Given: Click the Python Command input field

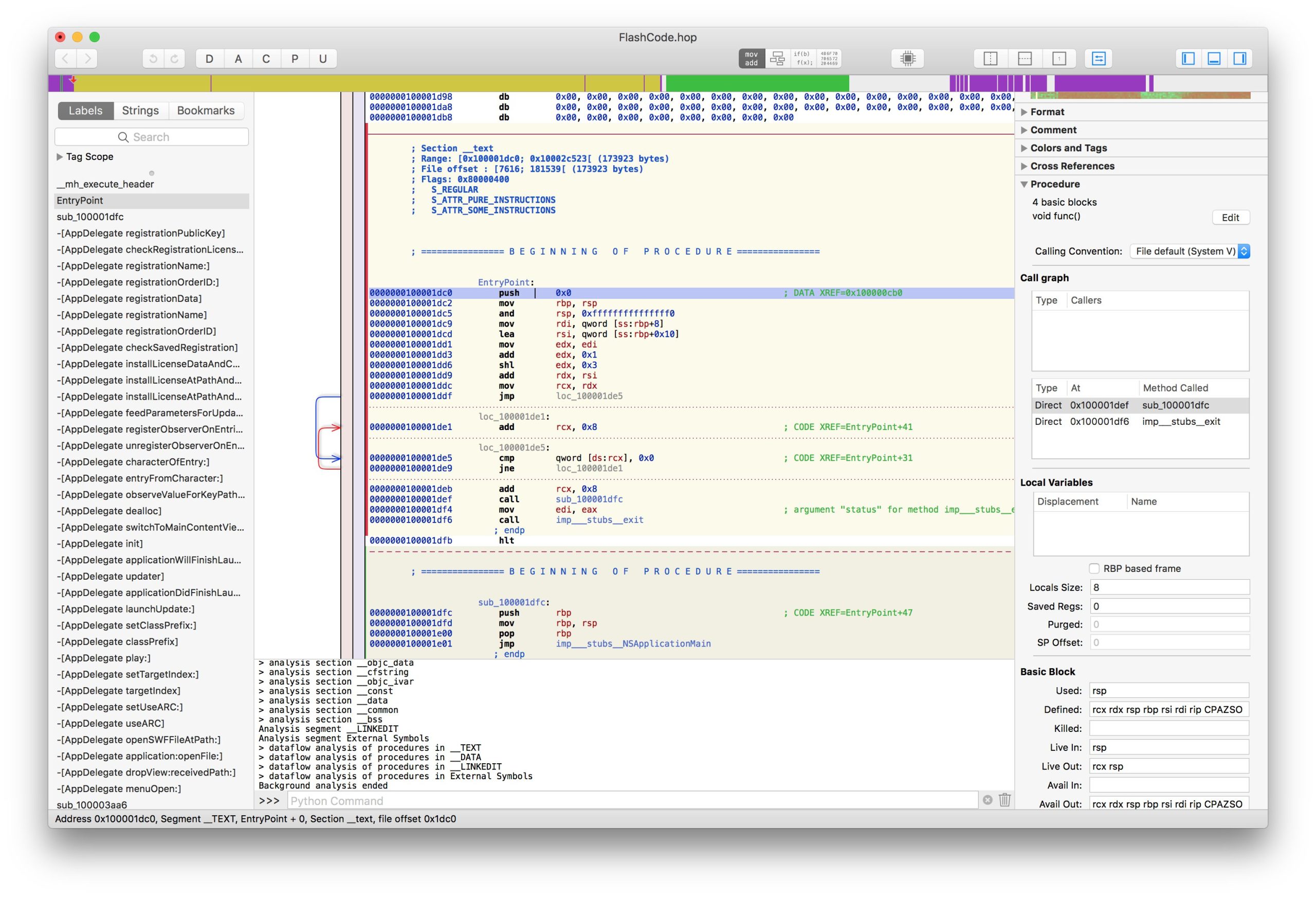Looking at the screenshot, I should click(x=631, y=801).
